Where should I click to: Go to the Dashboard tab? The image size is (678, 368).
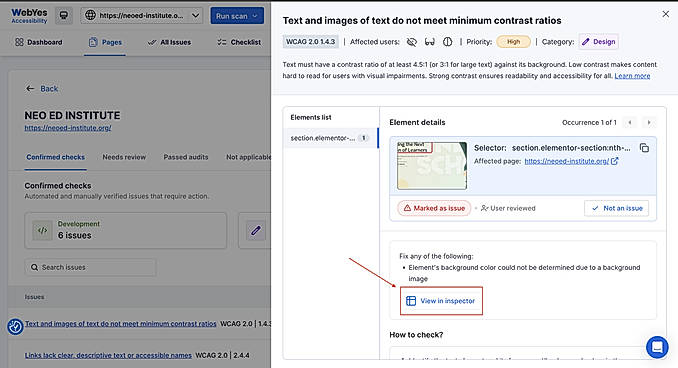click(x=38, y=42)
